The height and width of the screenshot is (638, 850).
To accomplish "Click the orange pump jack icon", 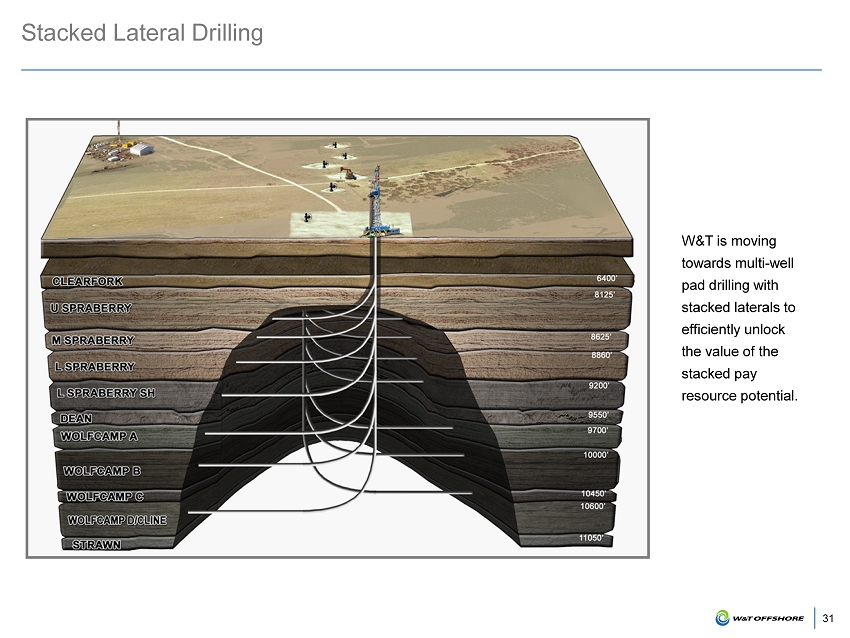I will 347,174.
